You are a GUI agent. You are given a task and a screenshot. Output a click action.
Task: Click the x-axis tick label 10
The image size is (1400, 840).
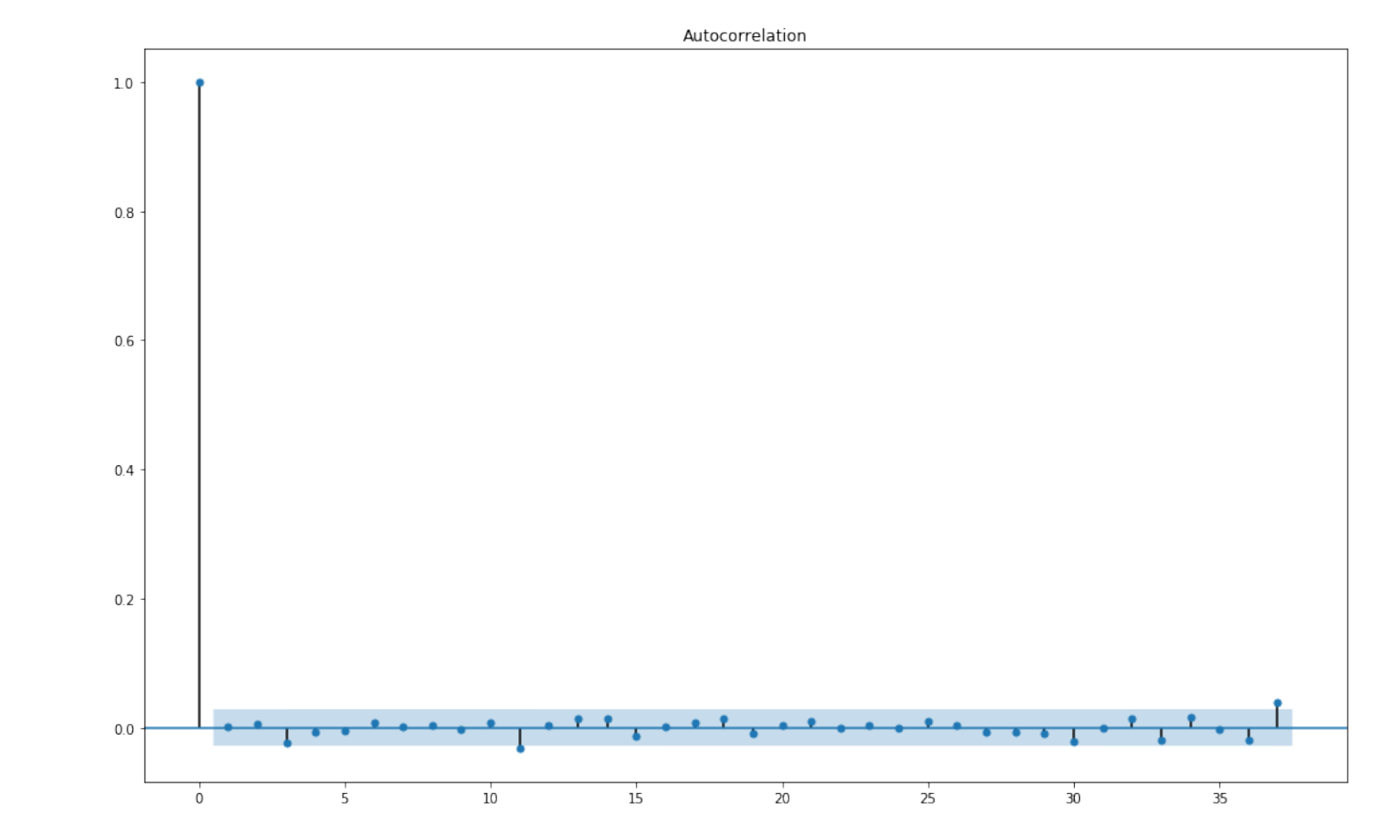tap(490, 798)
